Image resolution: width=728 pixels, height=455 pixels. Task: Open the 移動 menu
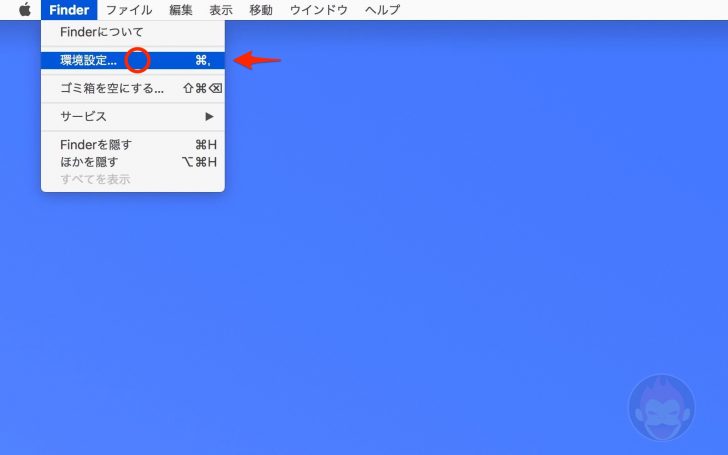tap(261, 10)
